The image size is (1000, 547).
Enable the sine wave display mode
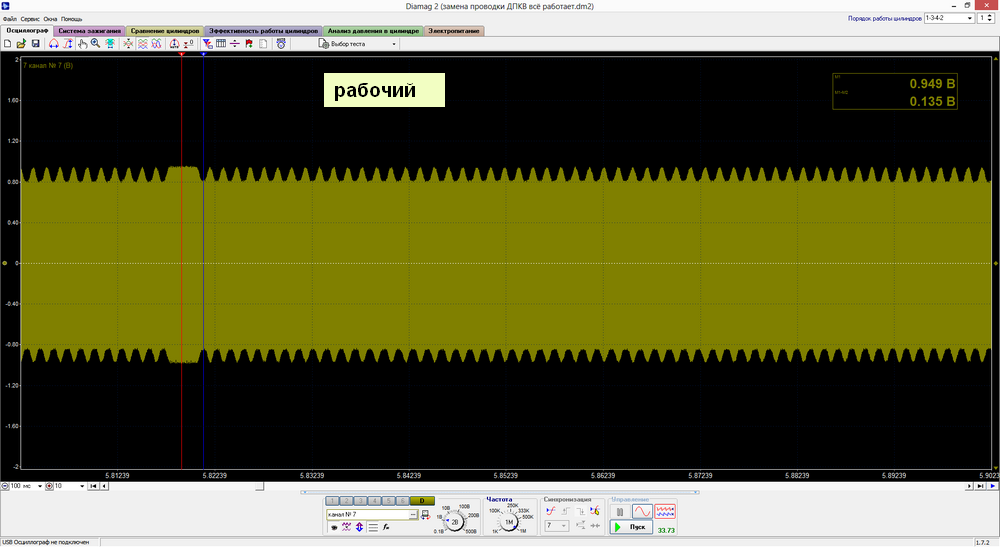pos(642,512)
